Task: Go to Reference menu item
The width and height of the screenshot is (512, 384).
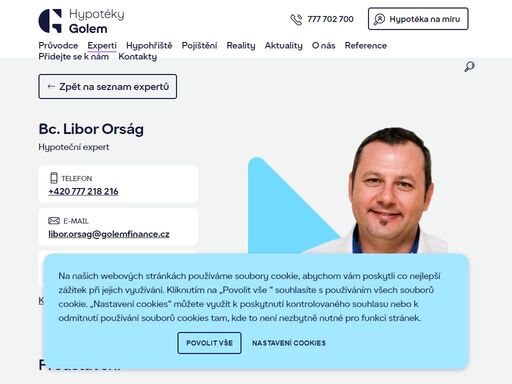Action: [x=366, y=45]
